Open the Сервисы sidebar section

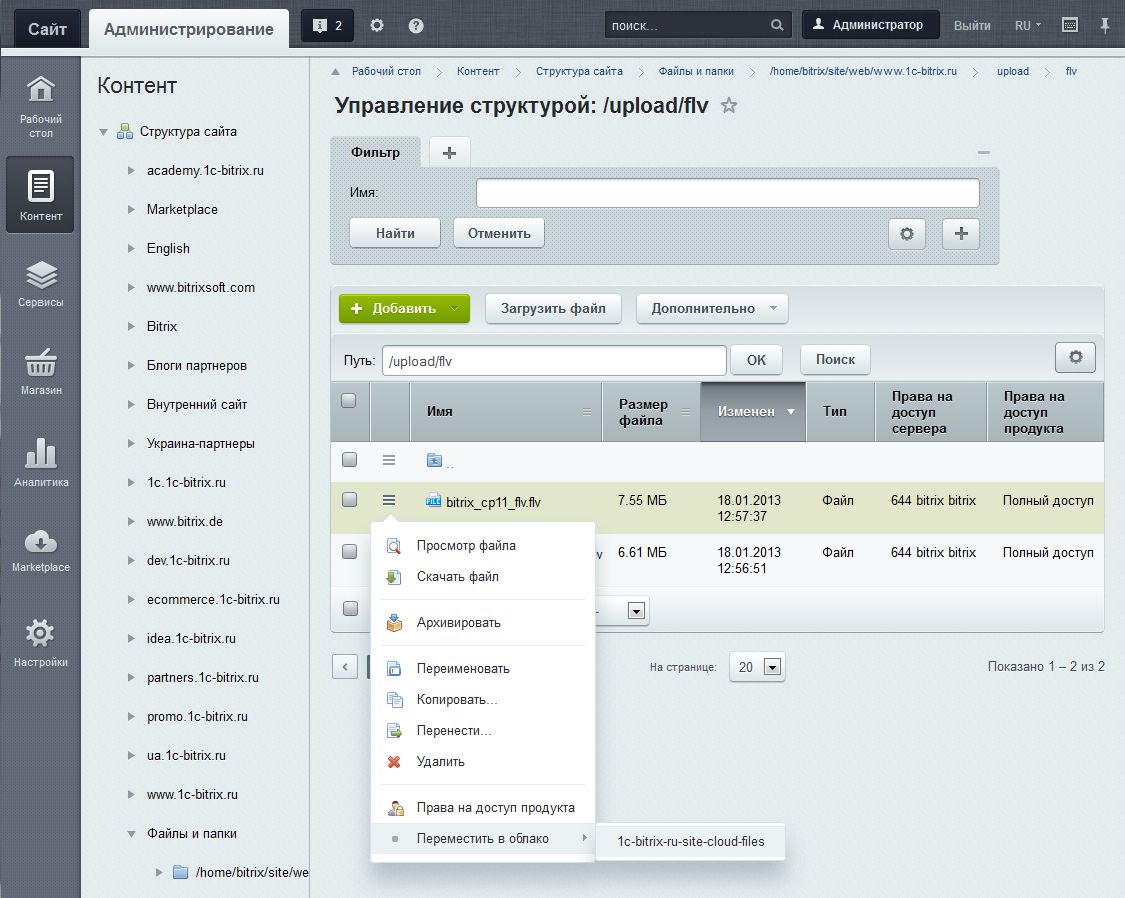tap(40, 282)
